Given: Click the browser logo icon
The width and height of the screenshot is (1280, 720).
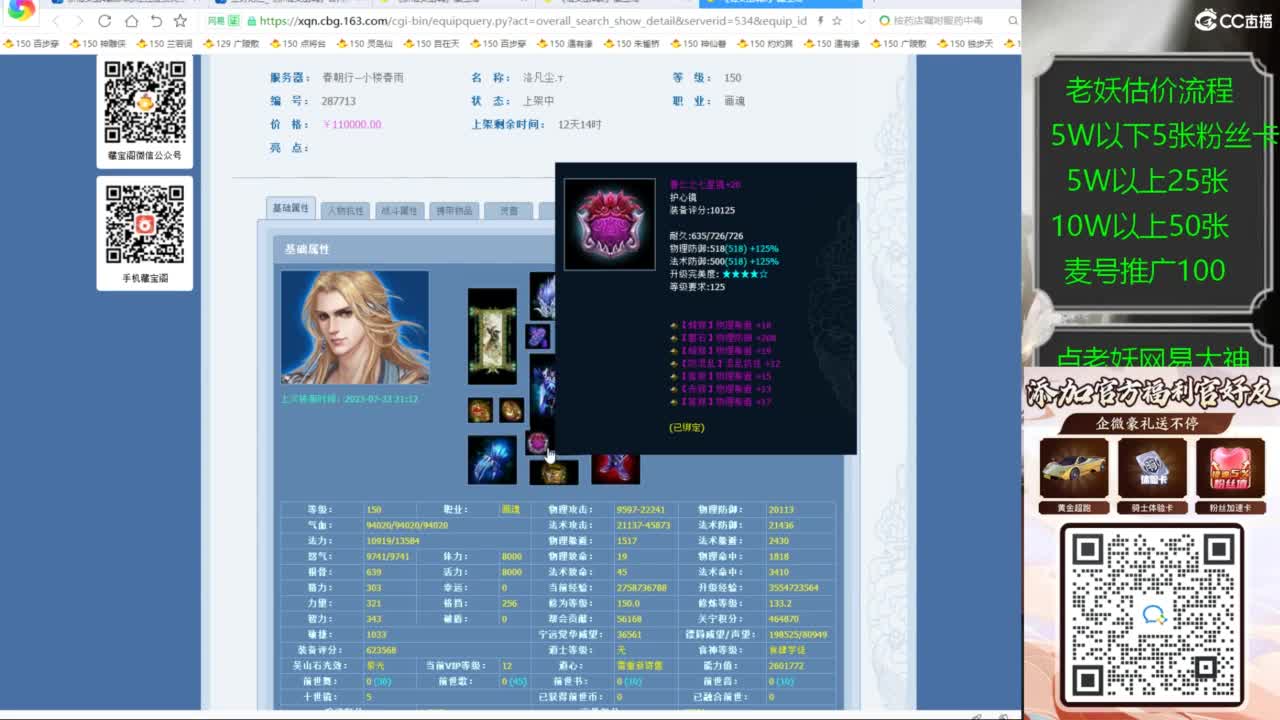Looking at the screenshot, I should (21, 9).
